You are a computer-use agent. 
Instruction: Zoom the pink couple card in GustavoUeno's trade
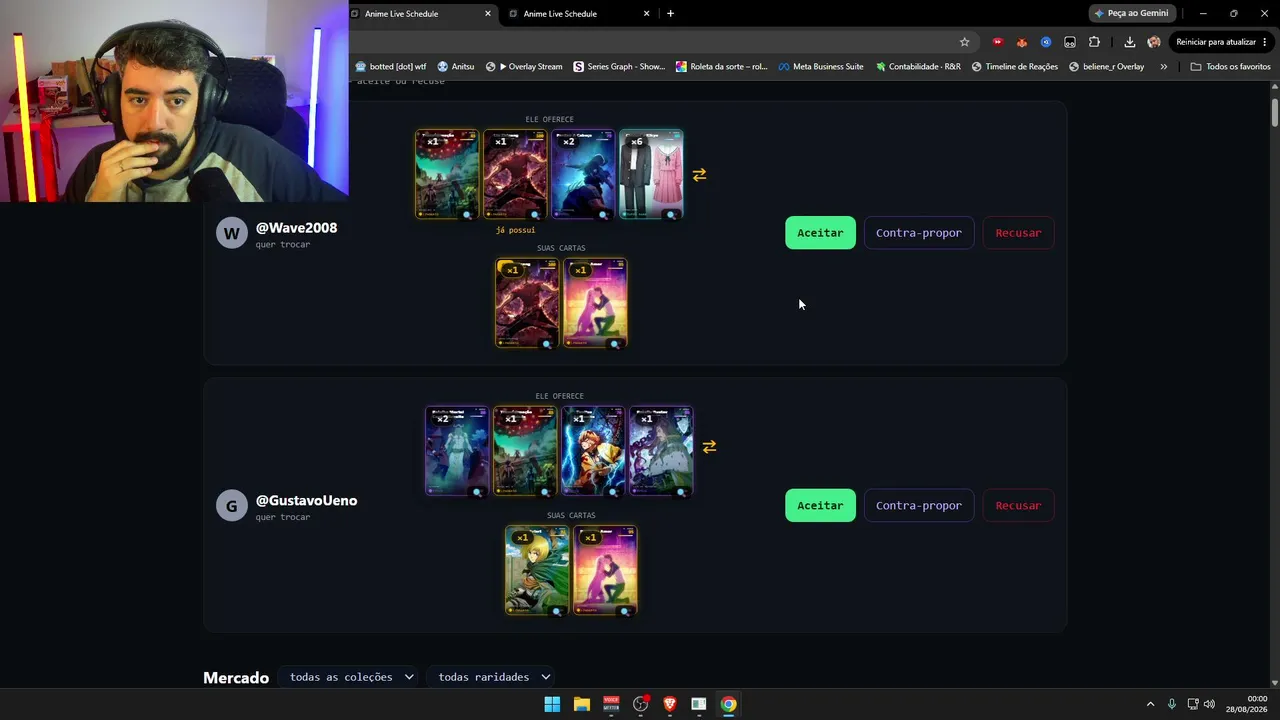point(625,610)
